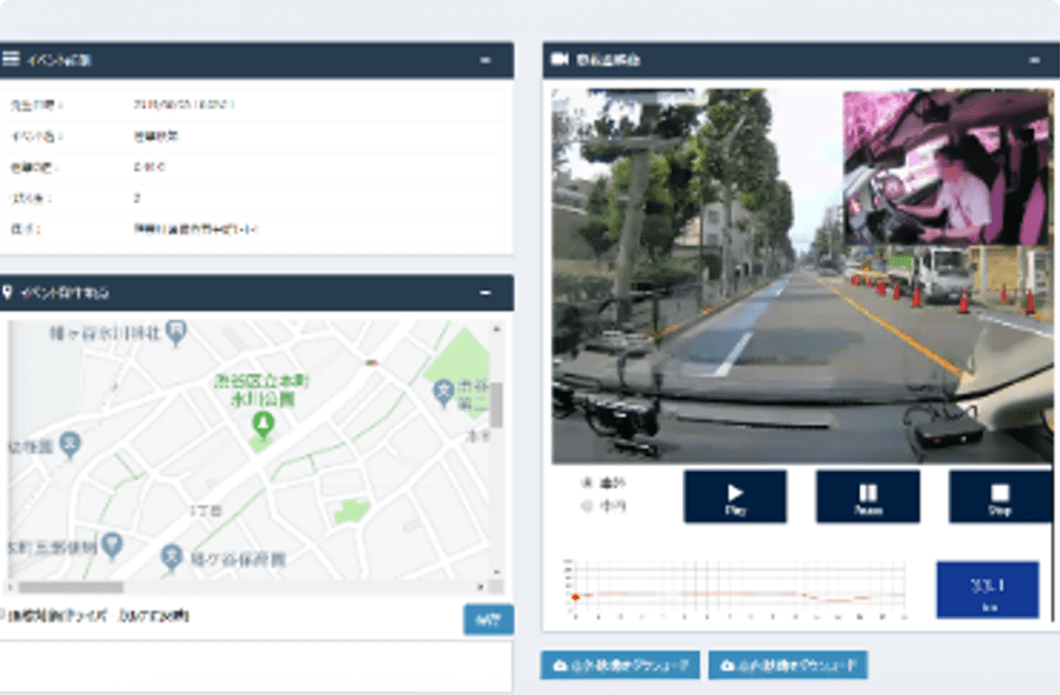Collapse the event location map panel

coord(485,293)
